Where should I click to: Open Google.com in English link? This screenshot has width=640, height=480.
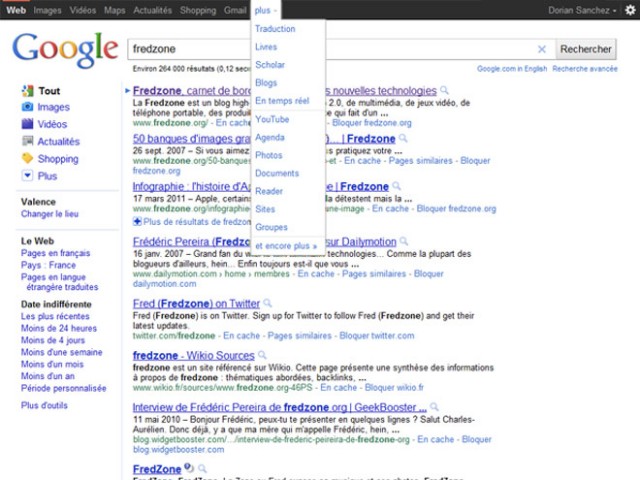point(512,69)
